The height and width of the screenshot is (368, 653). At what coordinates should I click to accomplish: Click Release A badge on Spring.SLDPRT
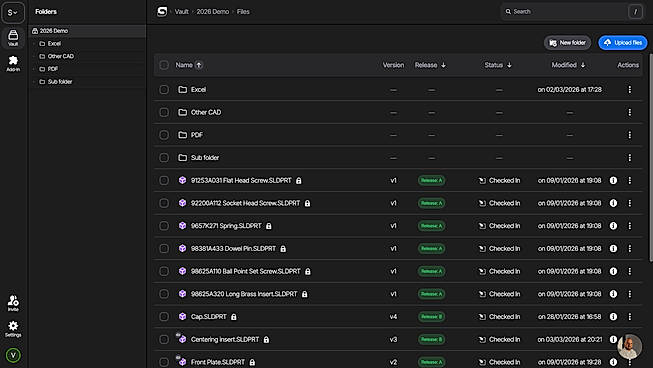tap(431, 226)
